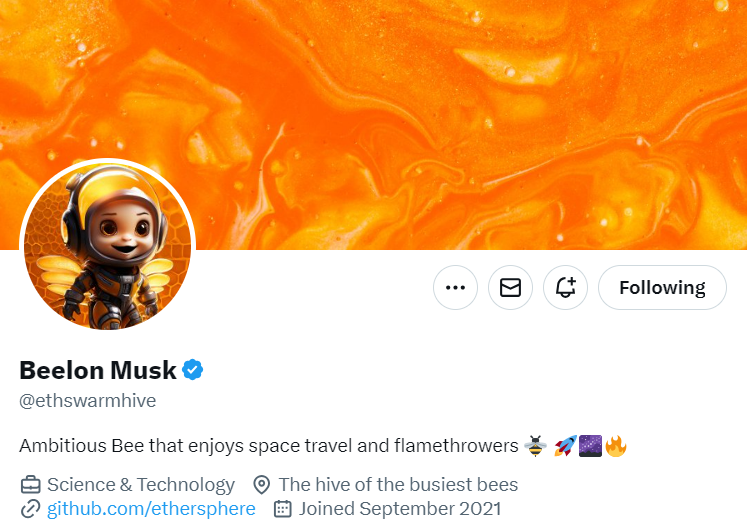Image resolution: width=747 pixels, height=527 pixels.
Task: Click the fire emoji in the bio
Action: (x=616, y=445)
